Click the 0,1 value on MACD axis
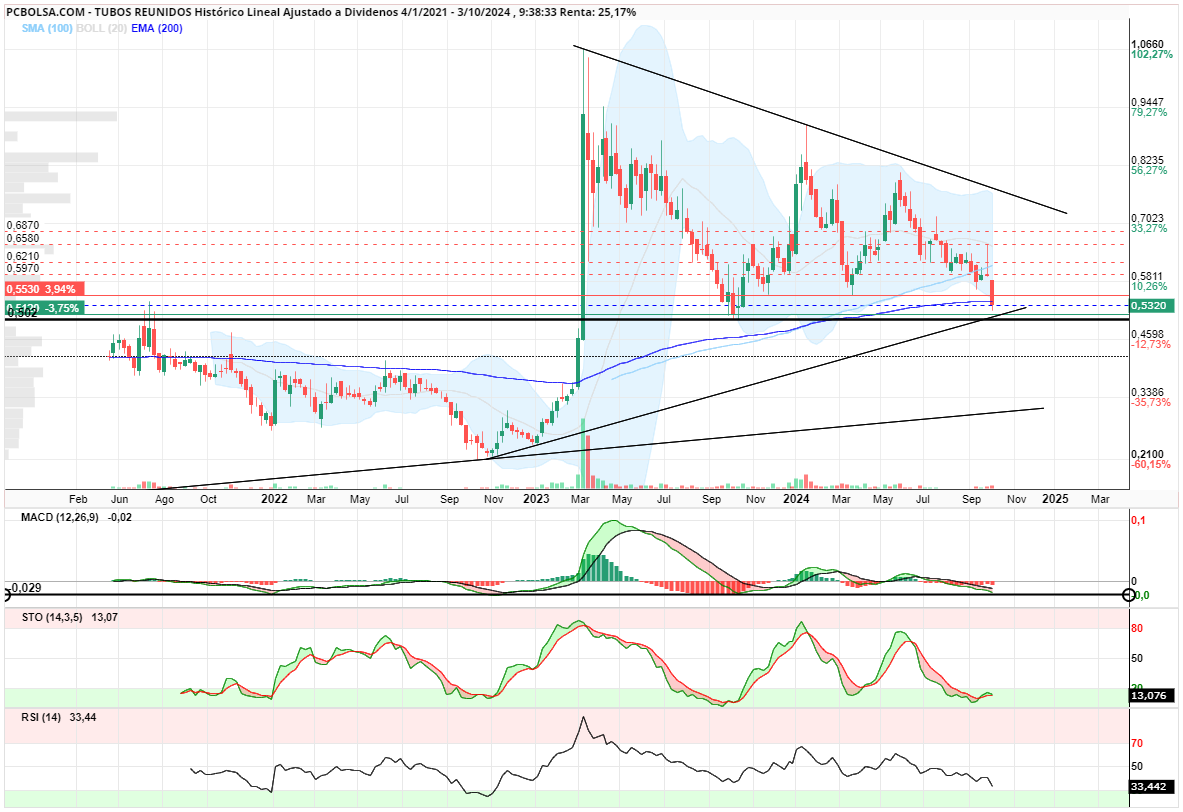The image size is (1183, 812). (1137, 520)
